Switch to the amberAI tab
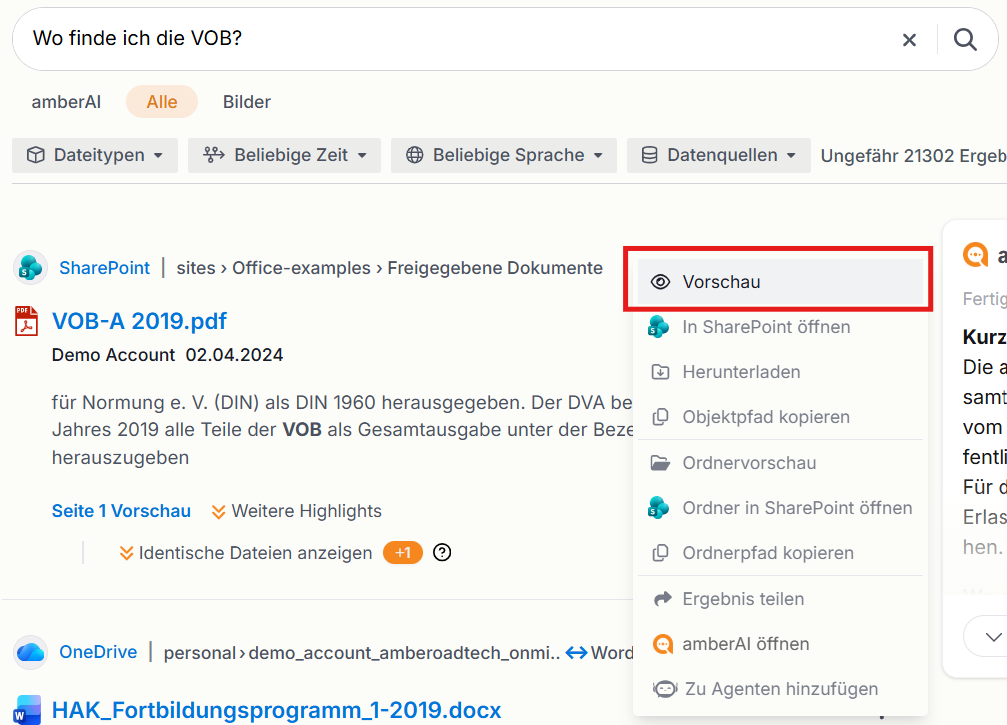 coord(66,102)
